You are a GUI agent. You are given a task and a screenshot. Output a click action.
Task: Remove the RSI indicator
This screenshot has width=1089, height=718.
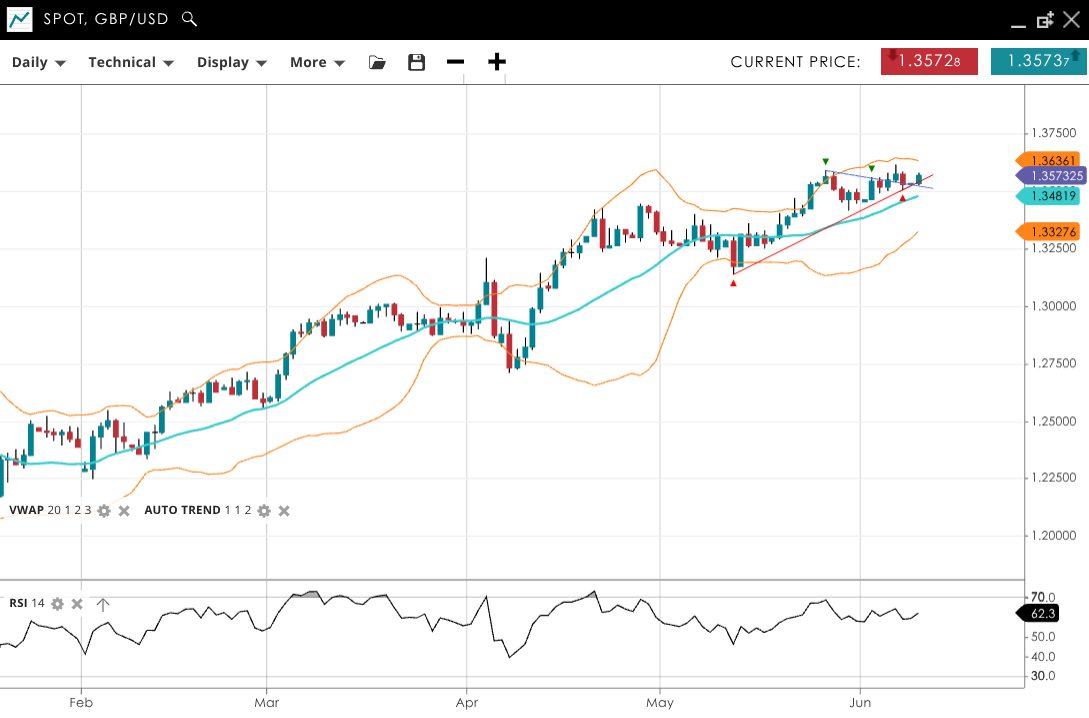(x=77, y=603)
